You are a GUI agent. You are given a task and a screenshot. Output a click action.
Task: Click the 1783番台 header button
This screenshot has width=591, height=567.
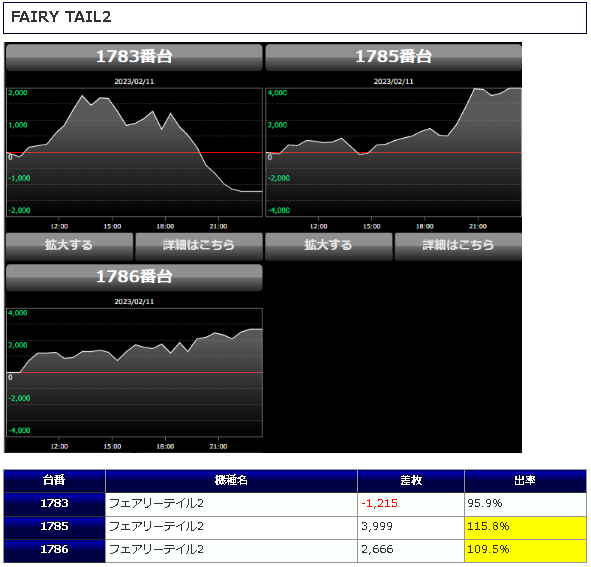pyautogui.click(x=134, y=57)
